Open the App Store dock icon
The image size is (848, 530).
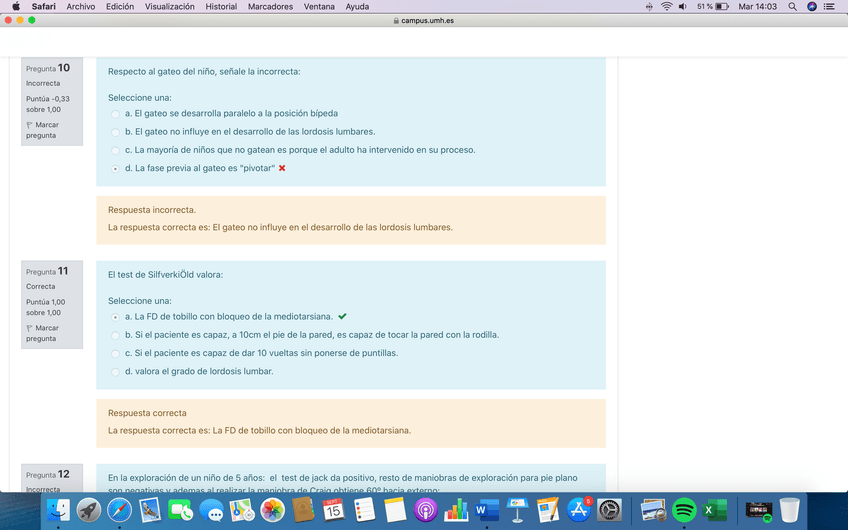tap(578, 511)
